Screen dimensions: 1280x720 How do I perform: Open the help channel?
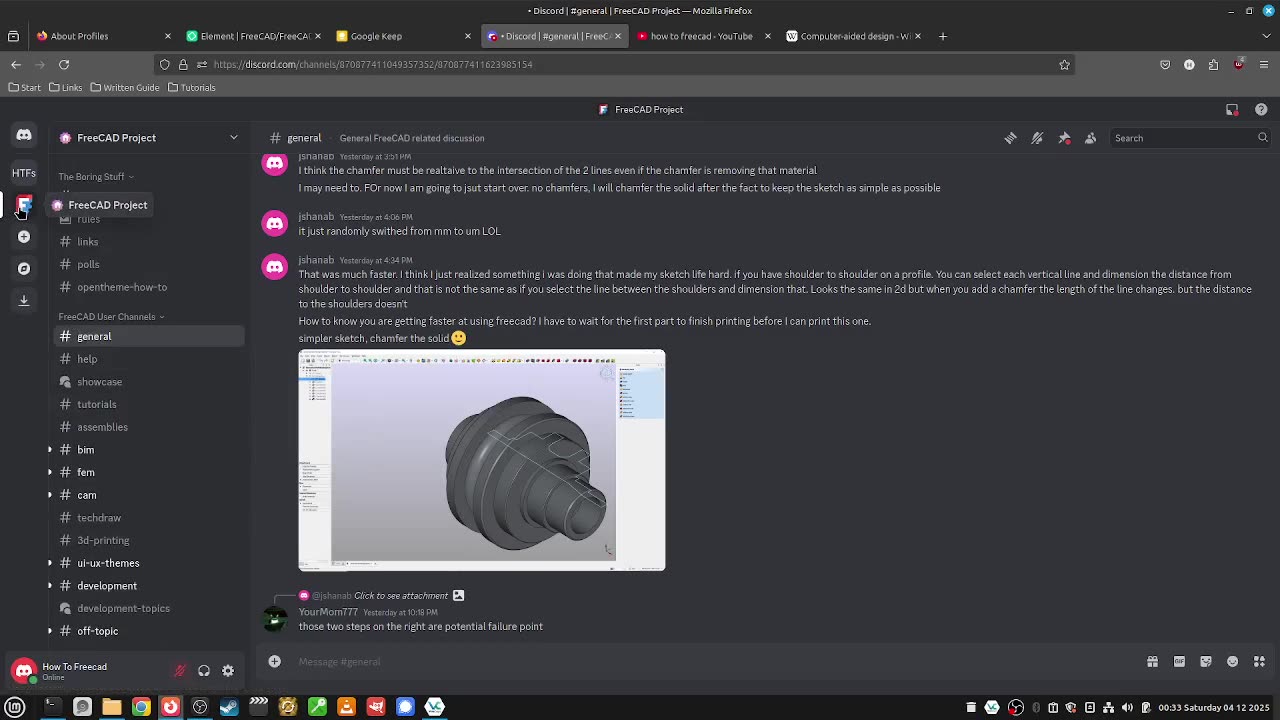click(149, 359)
